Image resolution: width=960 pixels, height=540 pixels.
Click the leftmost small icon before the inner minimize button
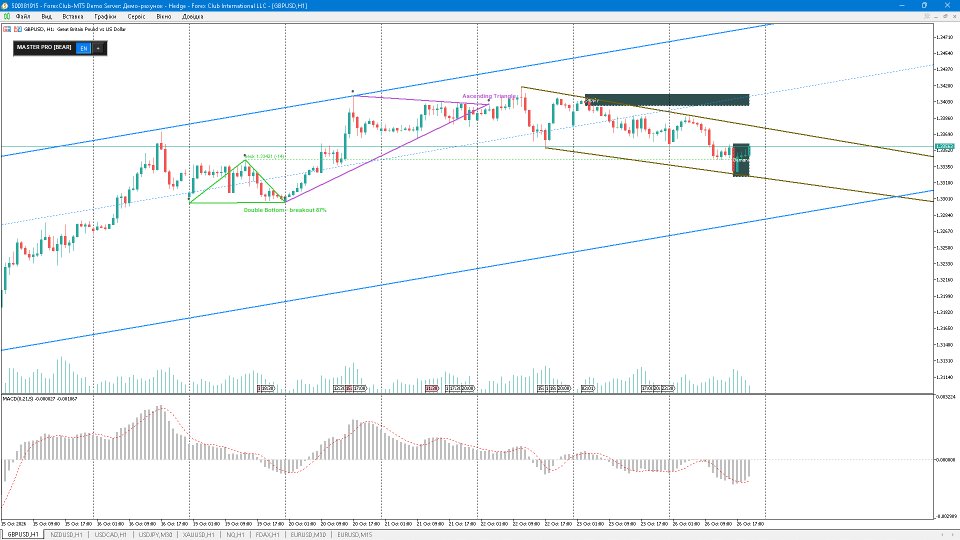(x=925, y=17)
